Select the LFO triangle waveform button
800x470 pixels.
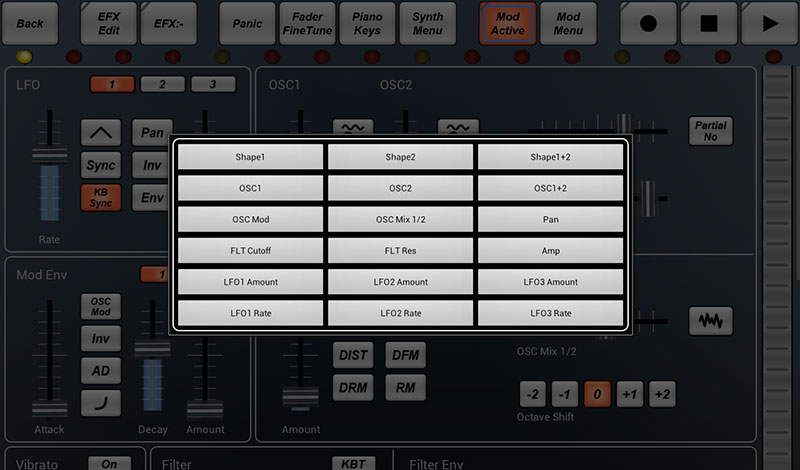[x=101, y=133]
